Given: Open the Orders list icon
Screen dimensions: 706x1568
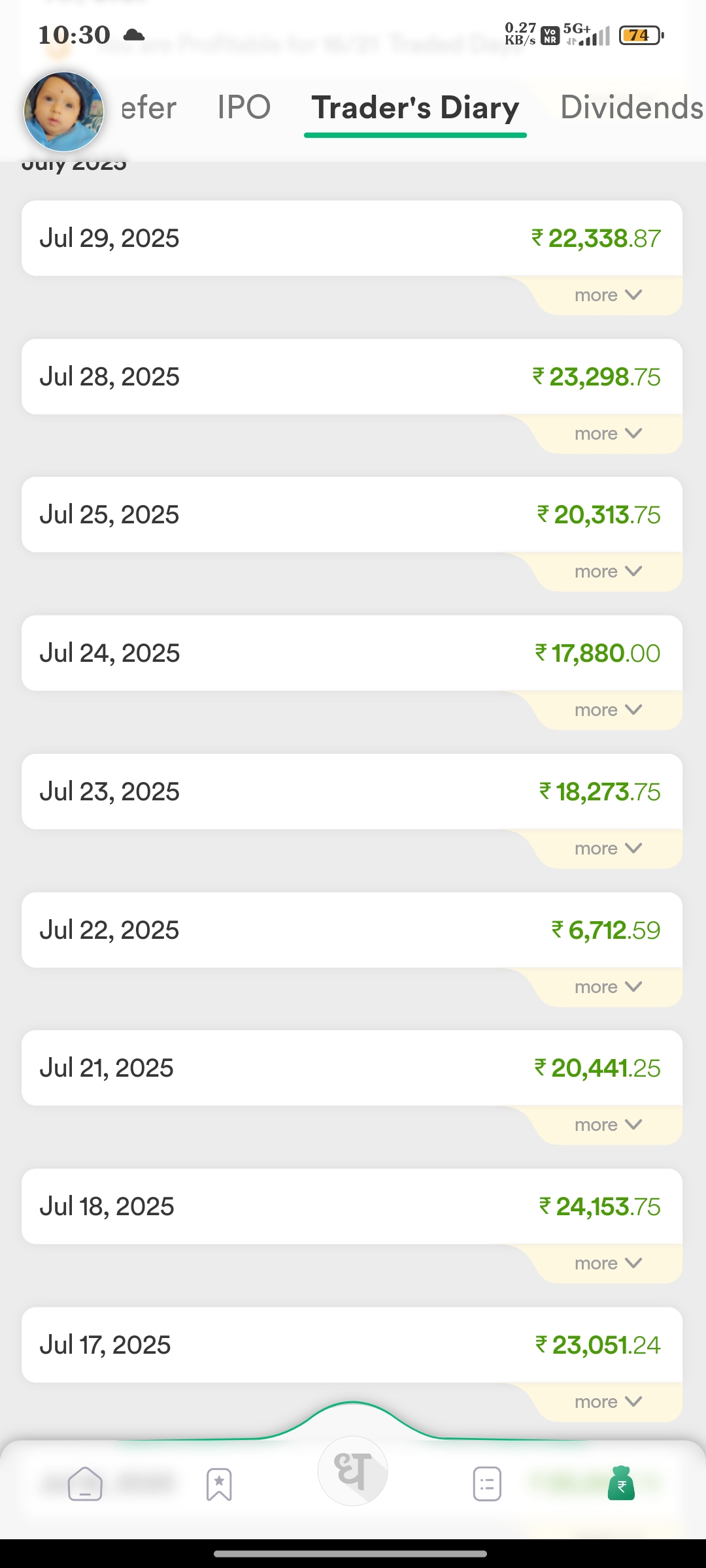Looking at the screenshot, I should tap(487, 1484).
